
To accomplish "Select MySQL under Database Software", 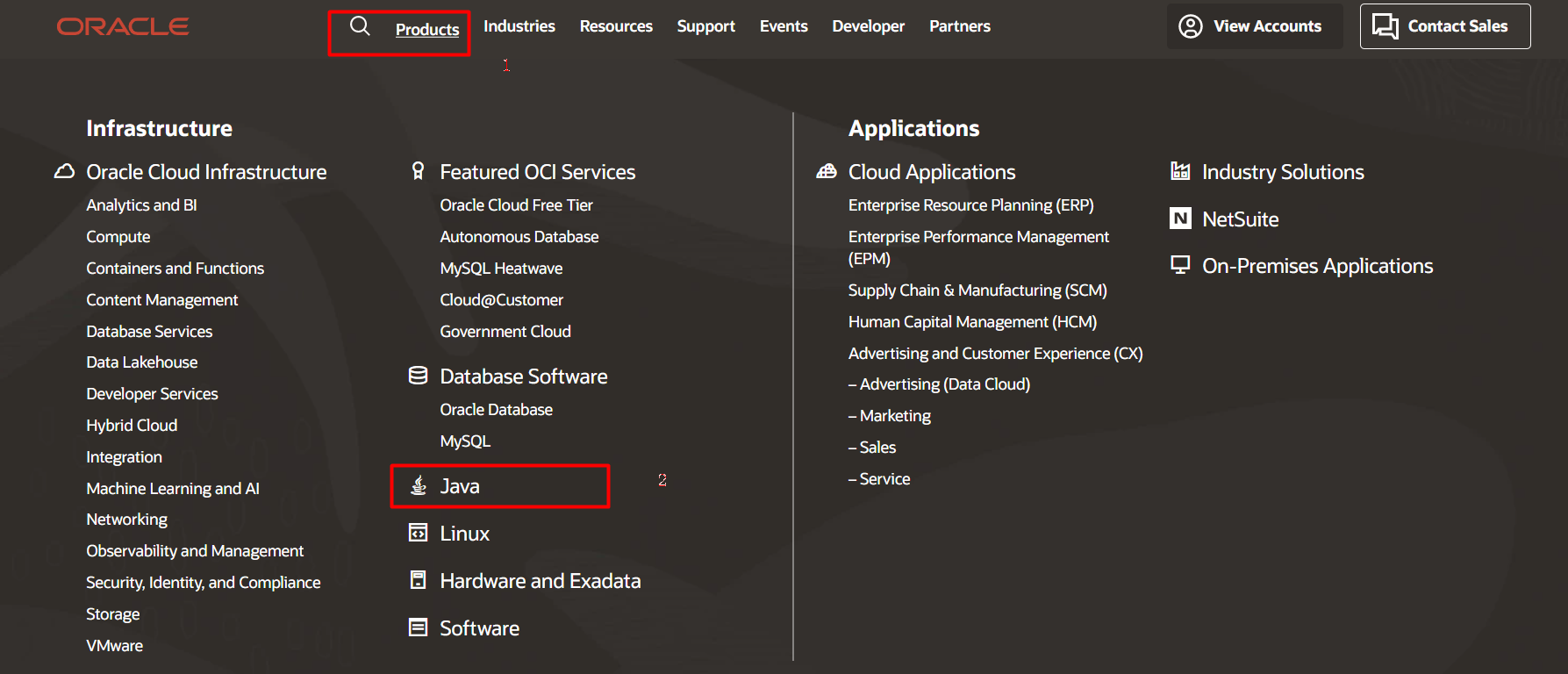I will (465, 441).
